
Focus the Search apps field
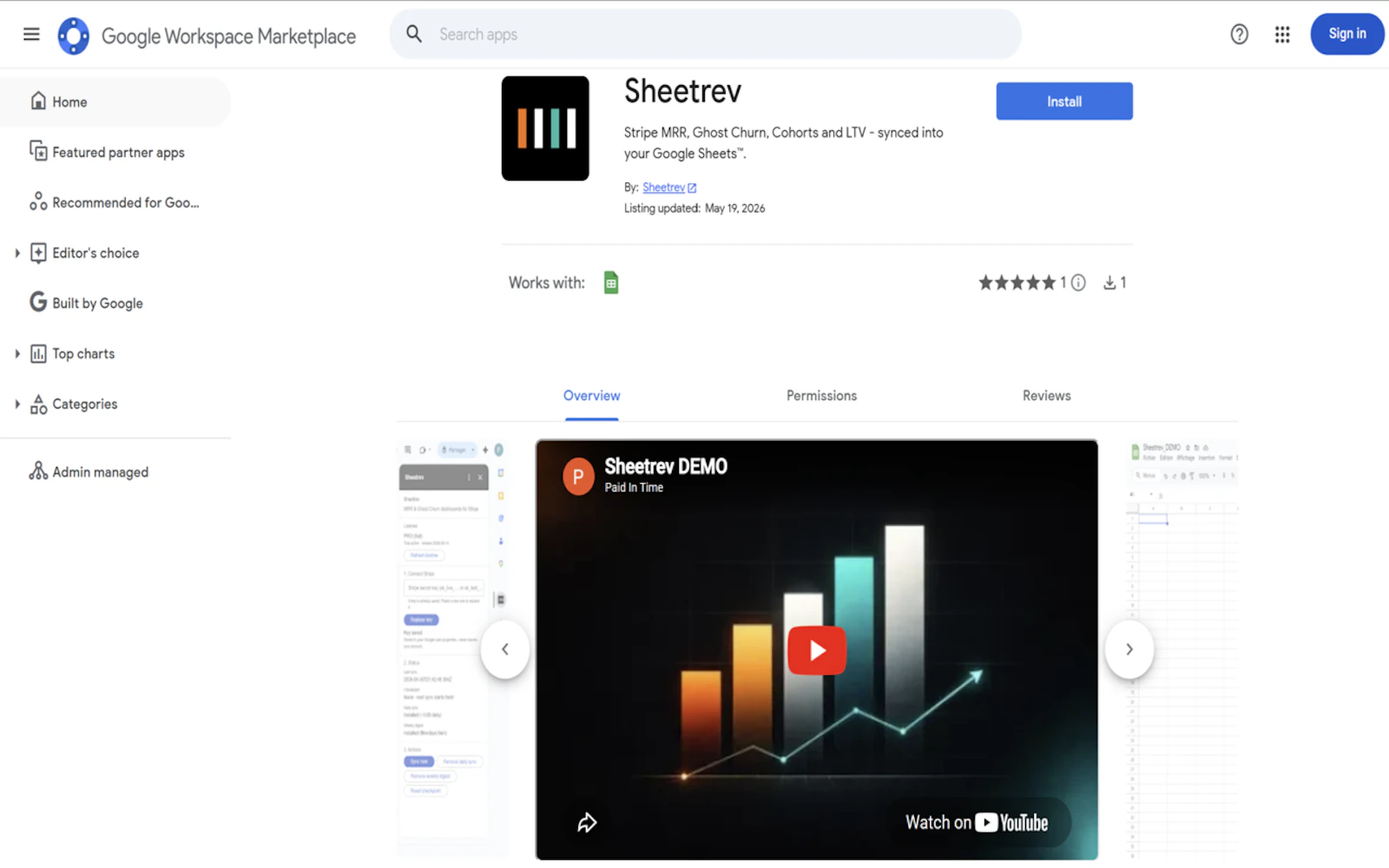coord(705,34)
